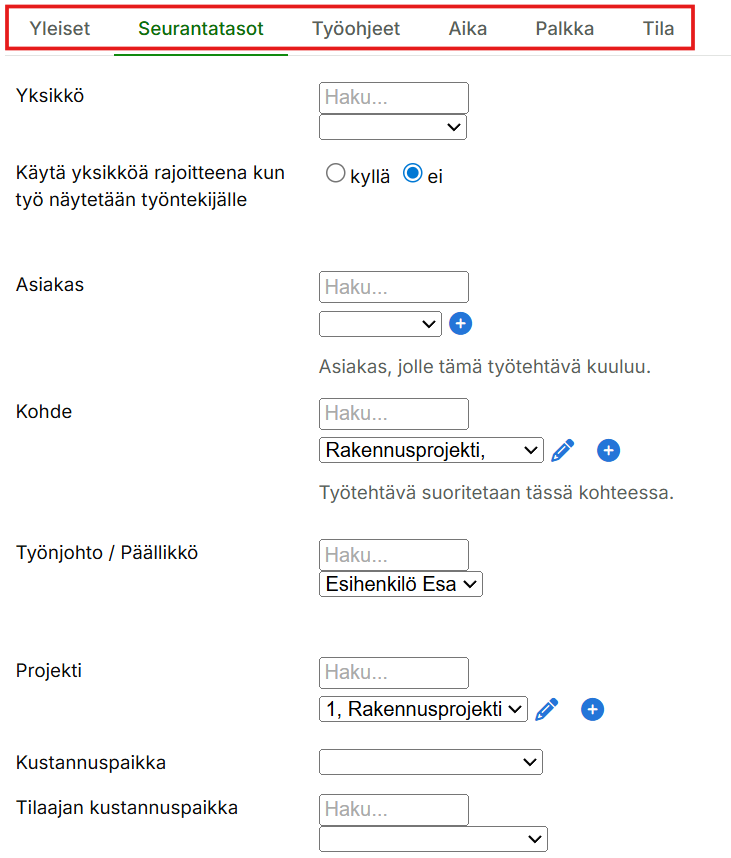Click the plus icon next to Asiakas dropdown

[x=460, y=324]
